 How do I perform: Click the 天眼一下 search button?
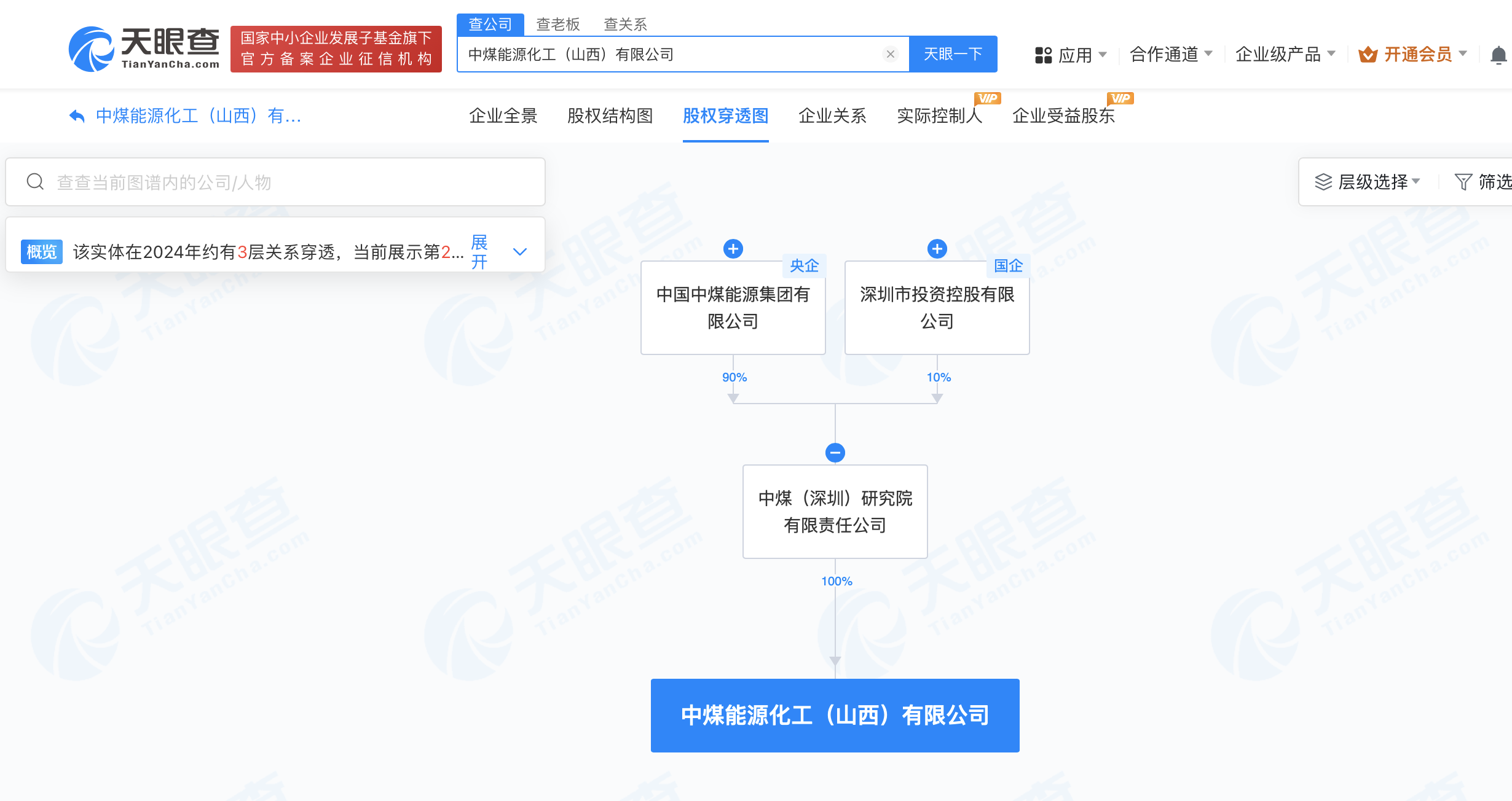pos(952,54)
